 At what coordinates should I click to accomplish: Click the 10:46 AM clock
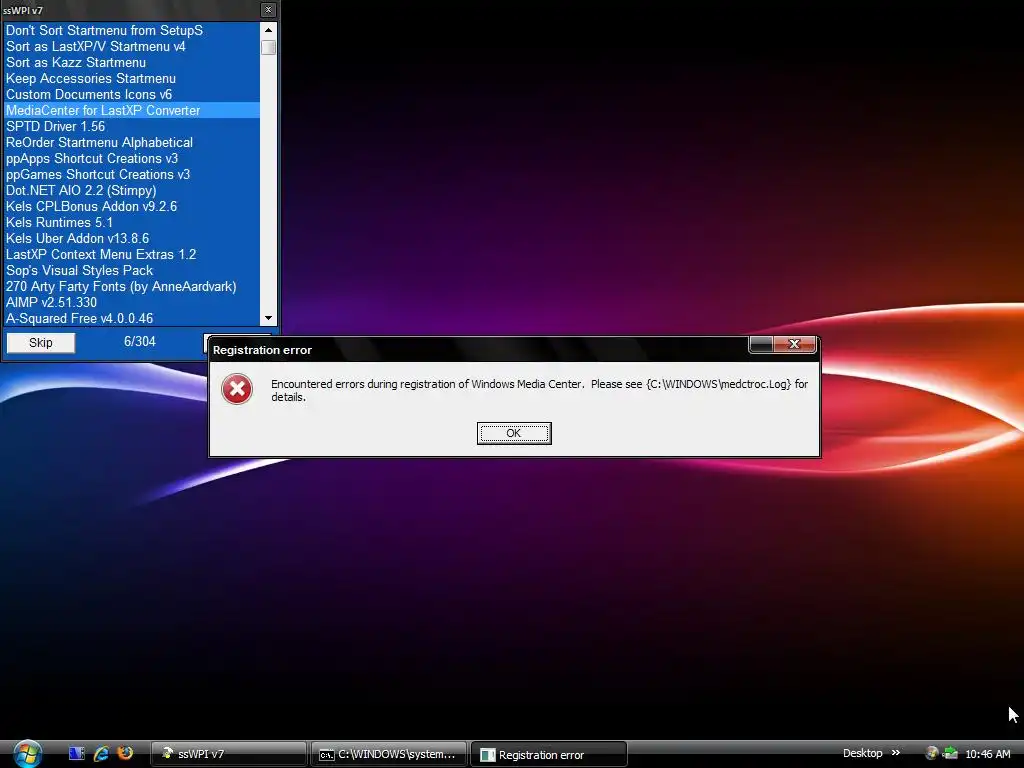tap(987, 754)
